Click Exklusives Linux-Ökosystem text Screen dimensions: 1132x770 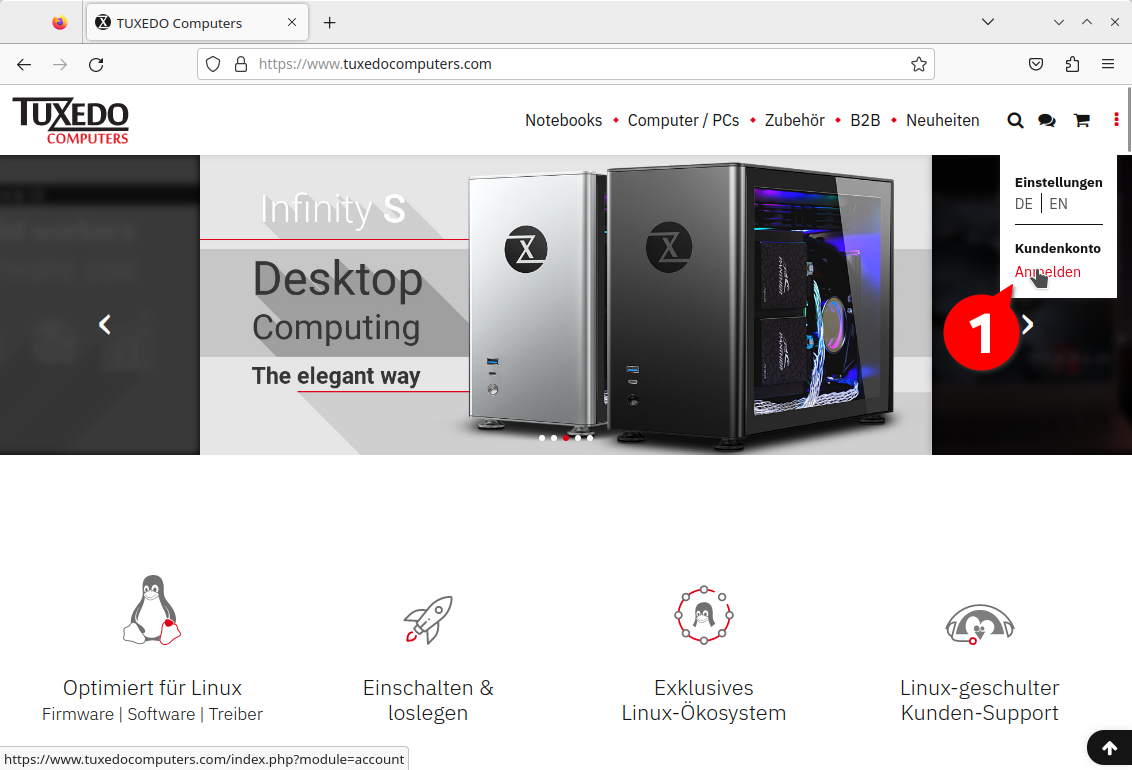tap(704, 700)
